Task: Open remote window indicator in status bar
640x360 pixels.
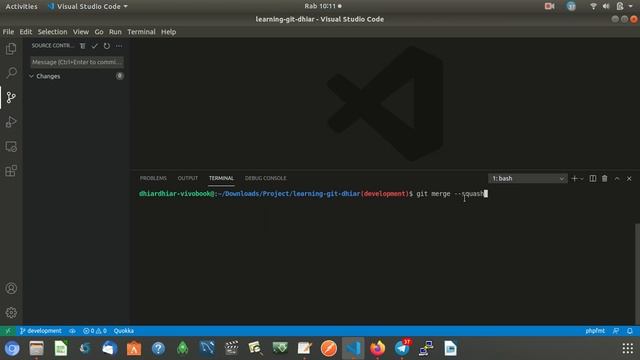Action: [x=8, y=331]
